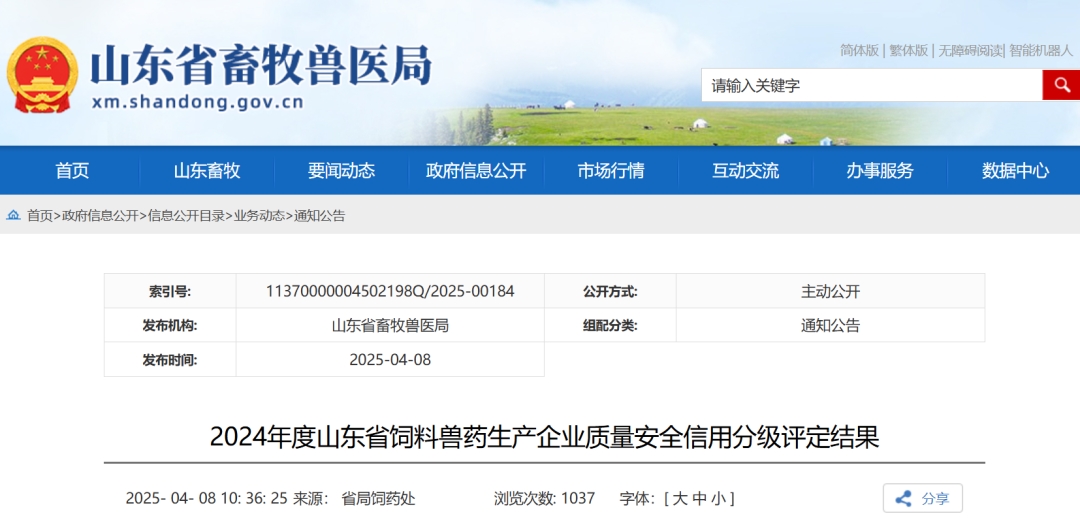Click 信息公开目录 in the breadcrumb
This screenshot has height=531, width=1080.
click(x=188, y=215)
